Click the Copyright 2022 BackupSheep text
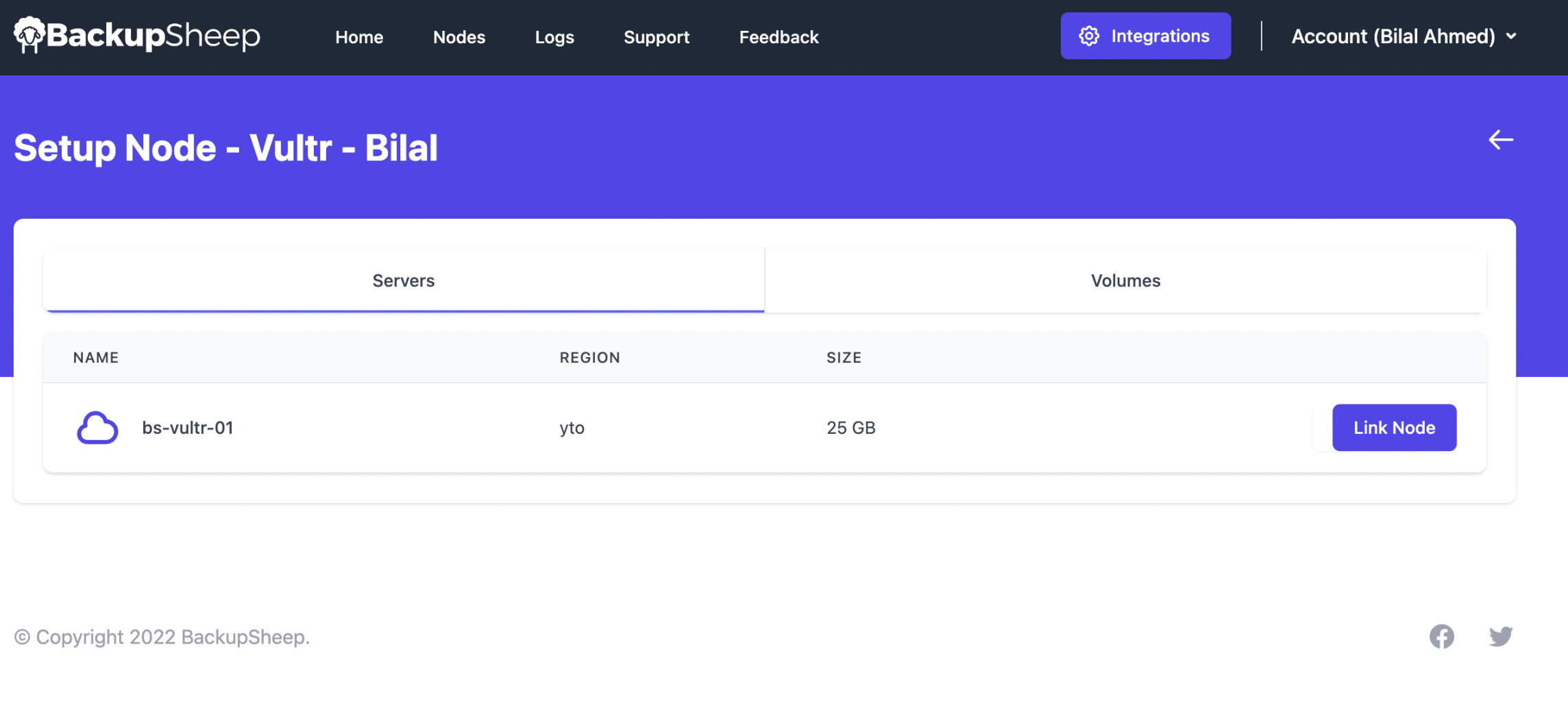Screen dimensions: 1568x702 click(x=162, y=637)
